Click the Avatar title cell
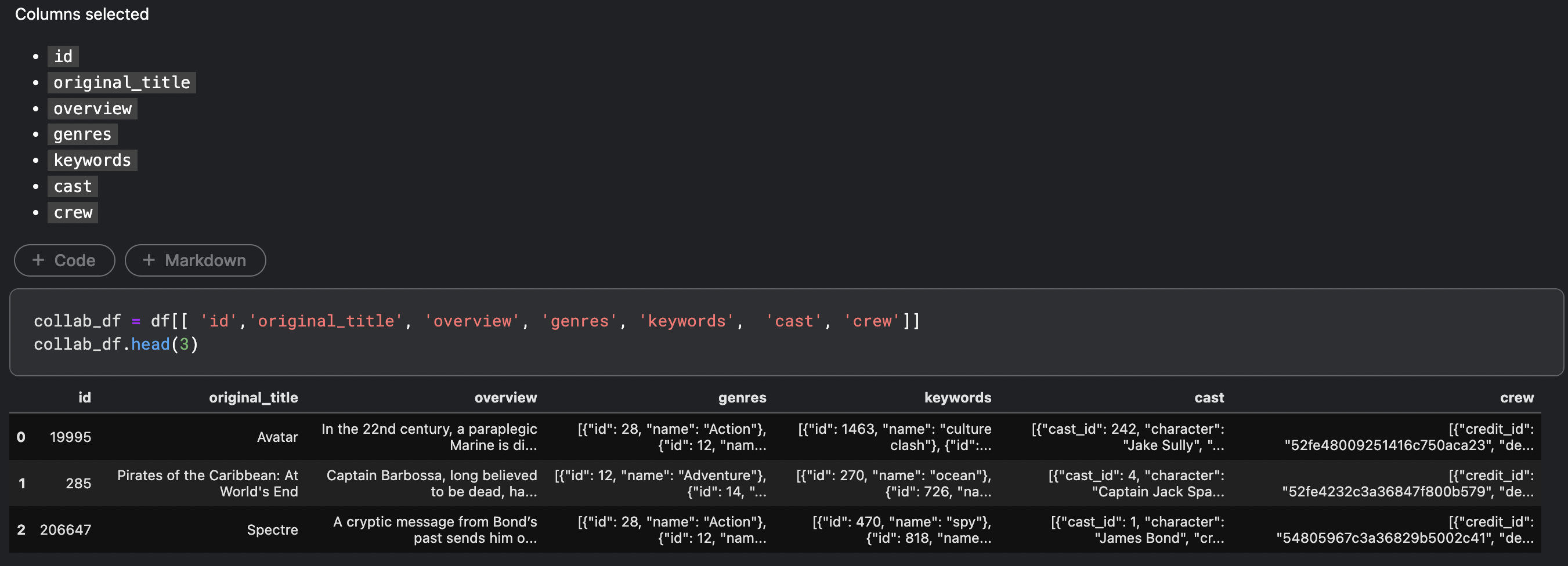The width and height of the screenshot is (1568, 566). pyautogui.click(x=277, y=437)
